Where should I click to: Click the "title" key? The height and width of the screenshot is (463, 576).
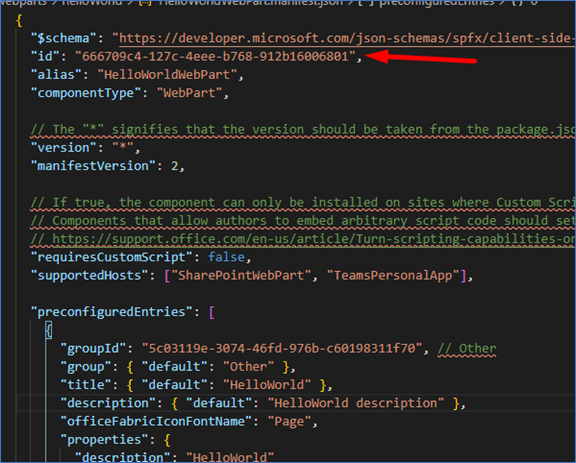[x=86, y=385]
